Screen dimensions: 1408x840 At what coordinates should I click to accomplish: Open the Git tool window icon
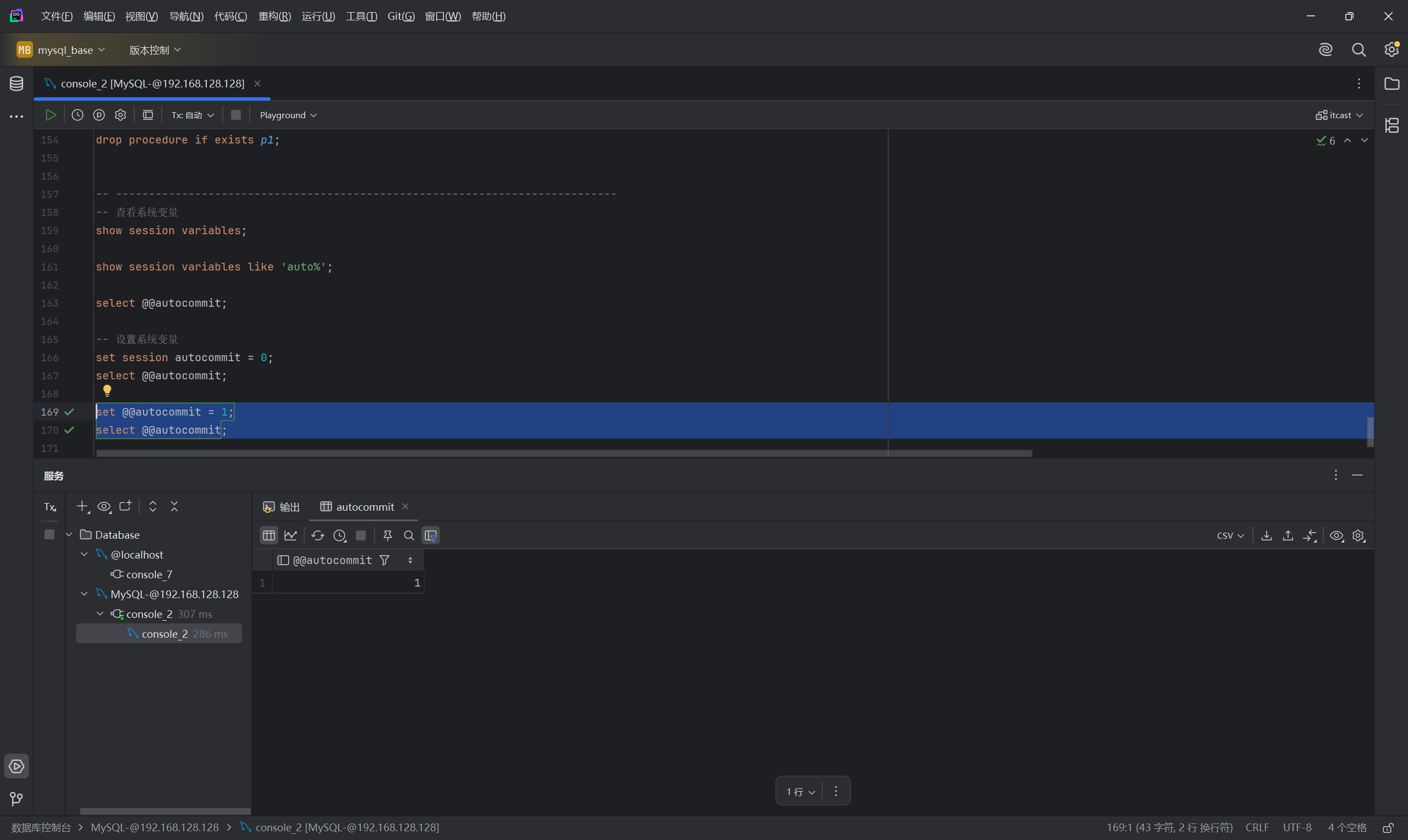click(16, 799)
